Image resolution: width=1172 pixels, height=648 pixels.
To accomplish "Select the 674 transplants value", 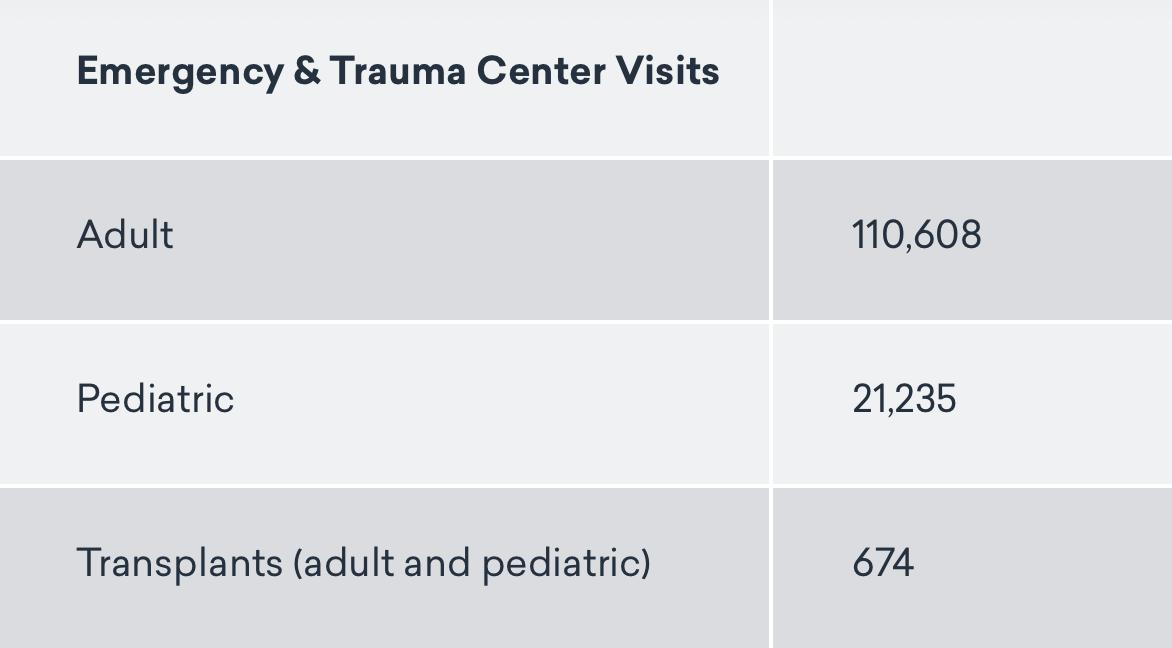I will (x=882, y=563).
